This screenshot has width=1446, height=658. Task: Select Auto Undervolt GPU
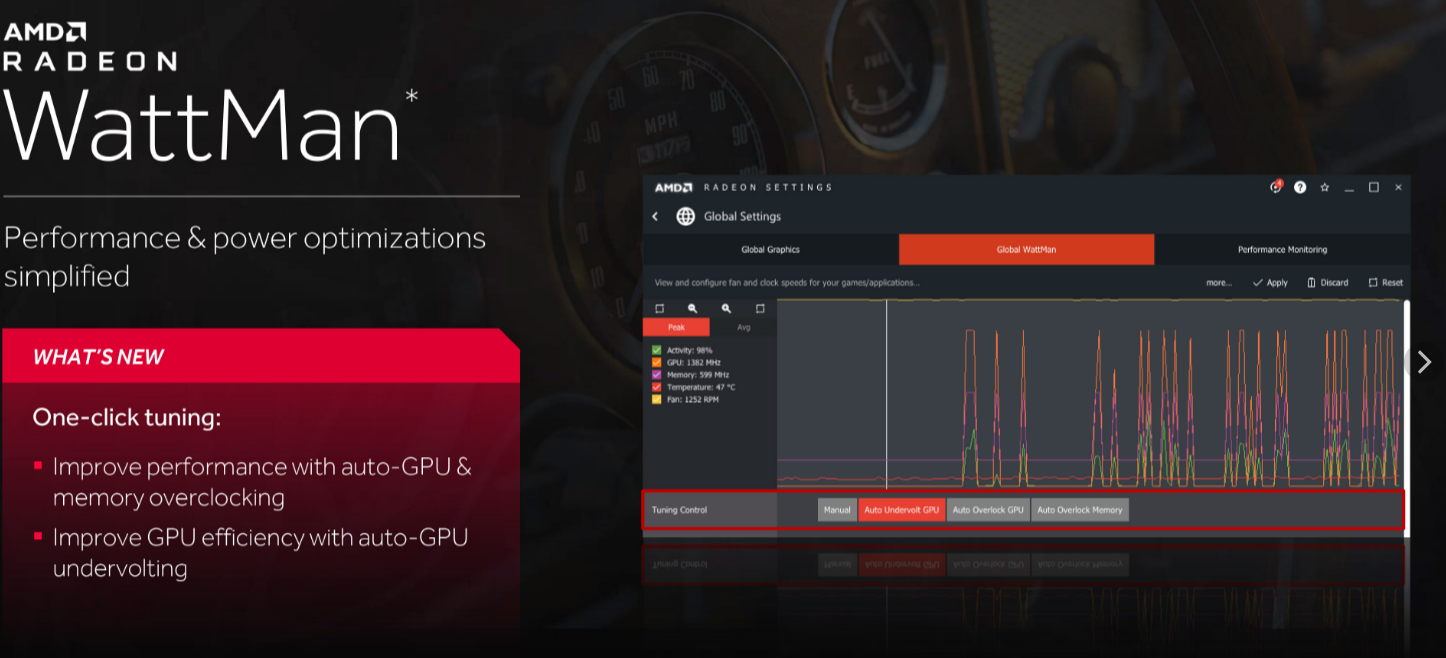click(902, 510)
